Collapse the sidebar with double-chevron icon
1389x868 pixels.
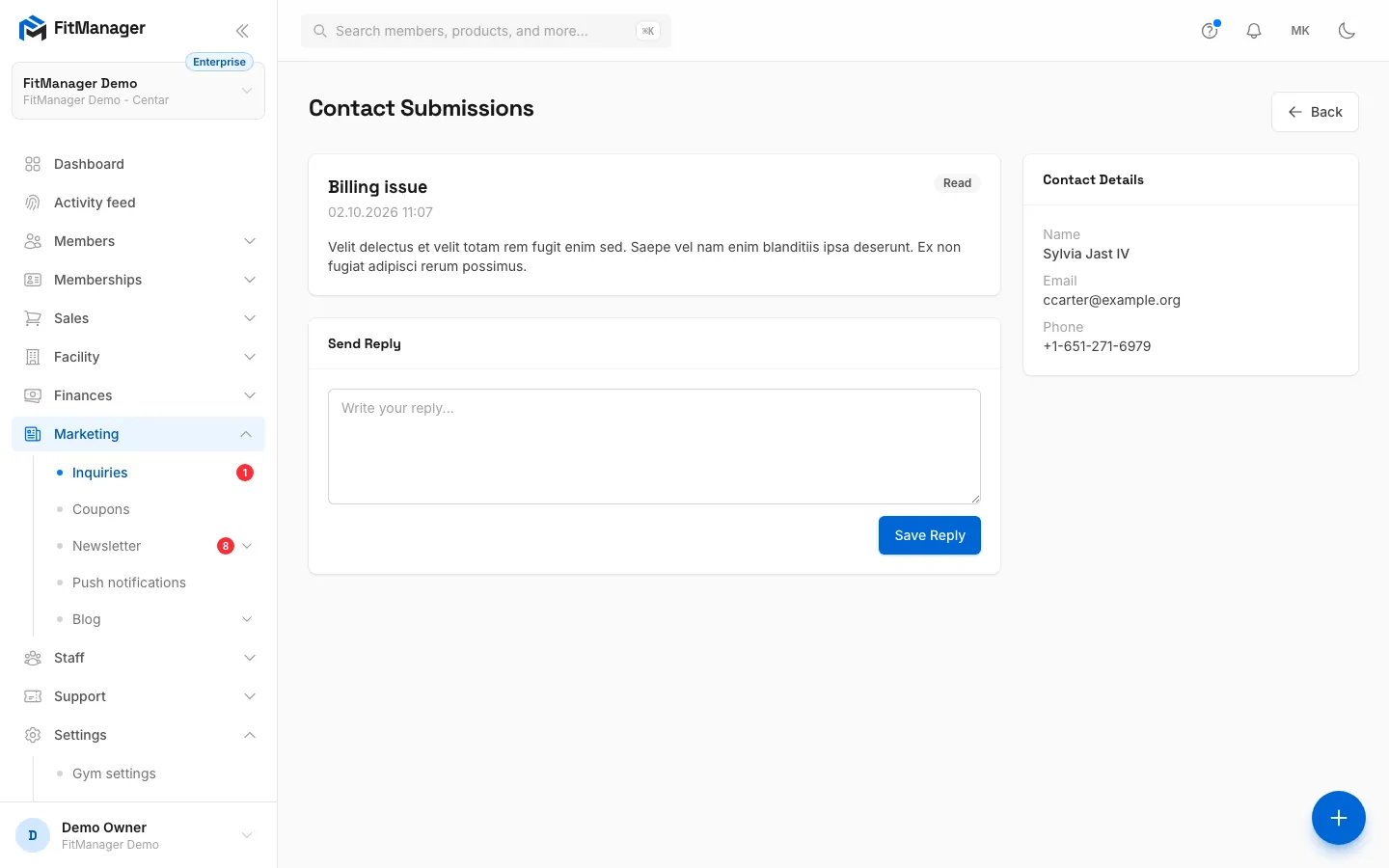coord(242,31)
